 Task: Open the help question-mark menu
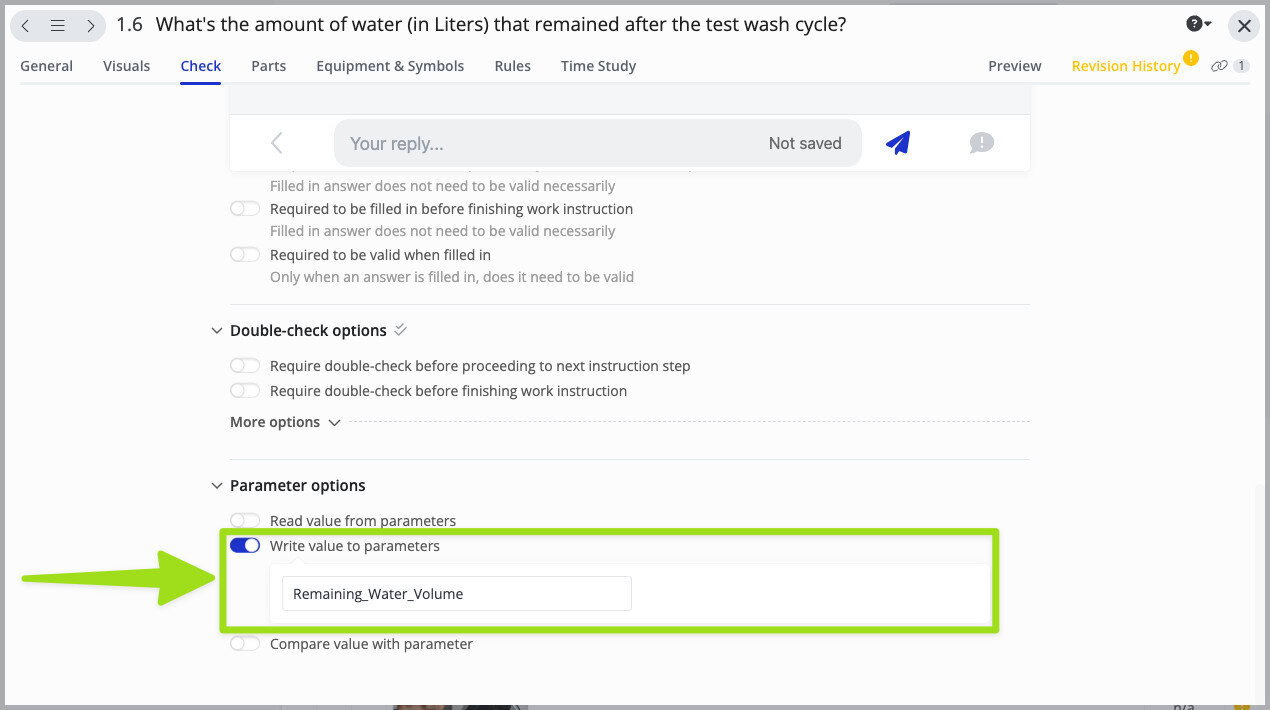coord(1194,22)
